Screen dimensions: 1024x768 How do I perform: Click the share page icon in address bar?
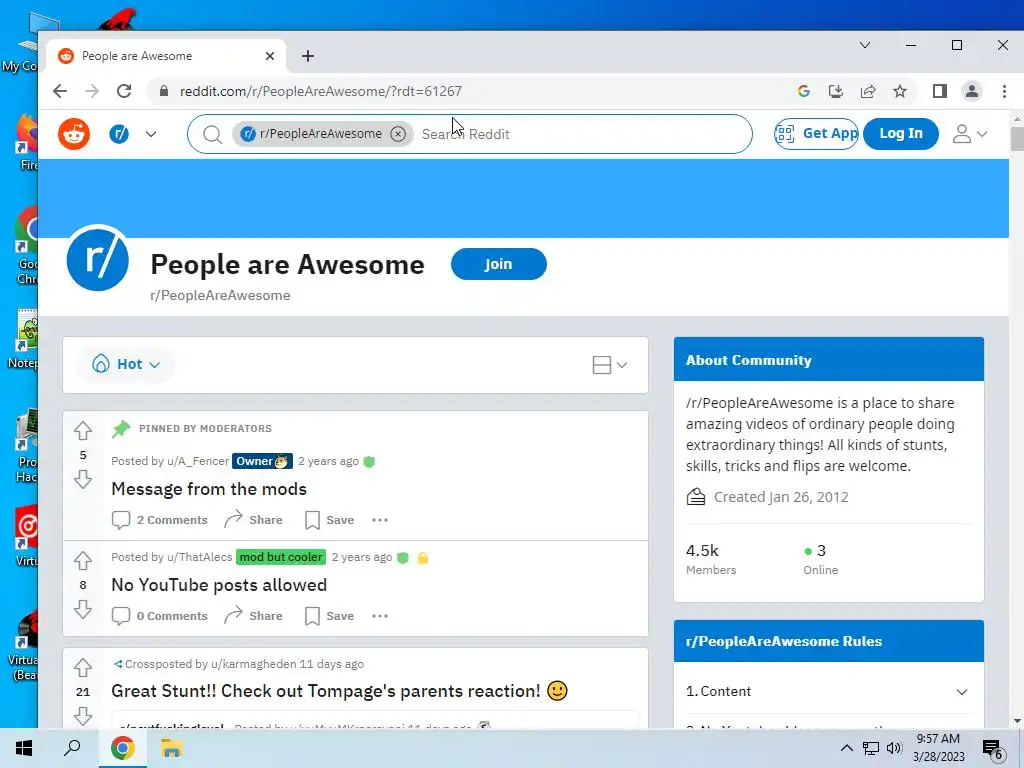coord(868,91)
